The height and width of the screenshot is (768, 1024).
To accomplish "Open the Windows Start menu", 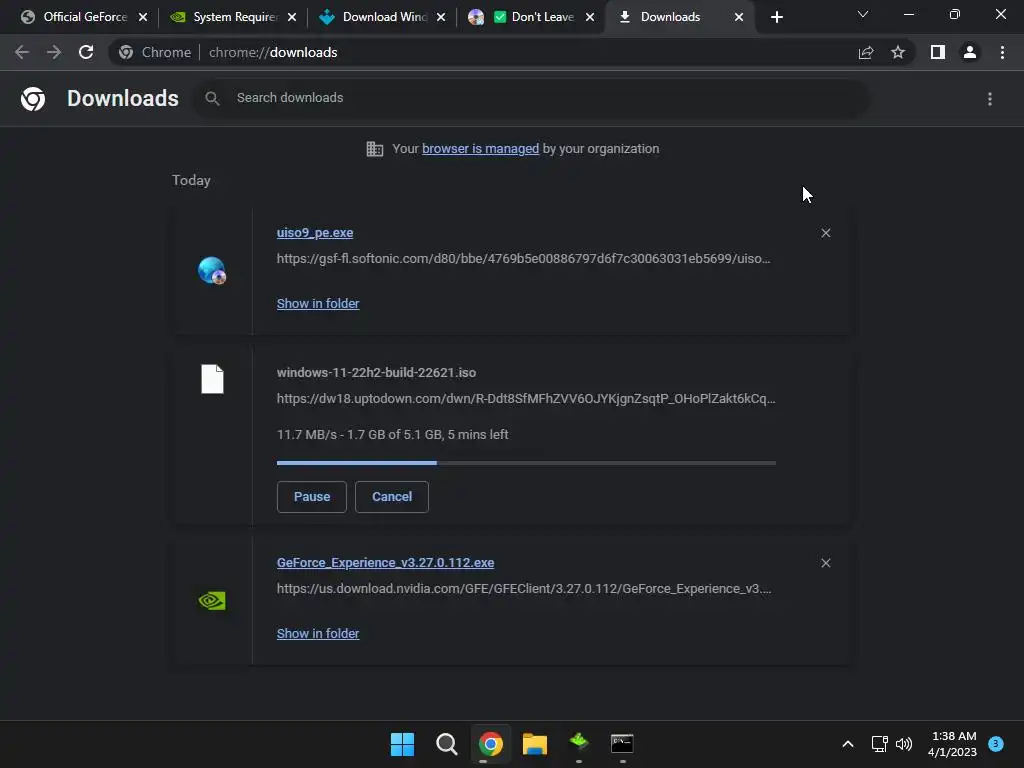I will (x=402, y=744).
